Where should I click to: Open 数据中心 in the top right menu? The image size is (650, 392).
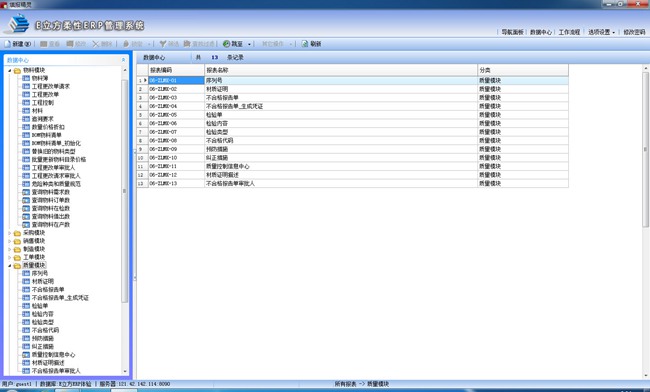(541, 32)
